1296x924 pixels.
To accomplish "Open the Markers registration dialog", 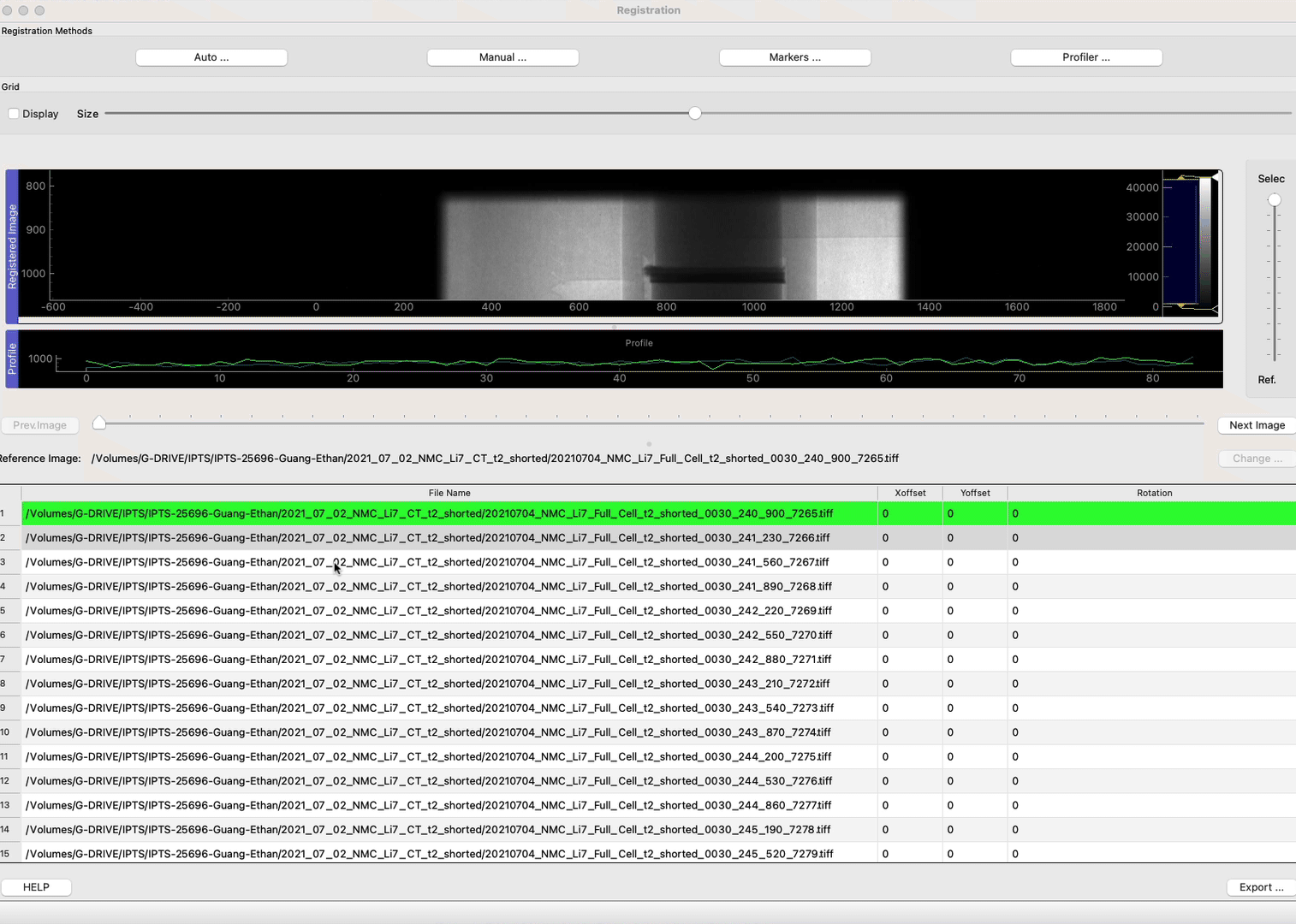I will [x=794, y=57].
